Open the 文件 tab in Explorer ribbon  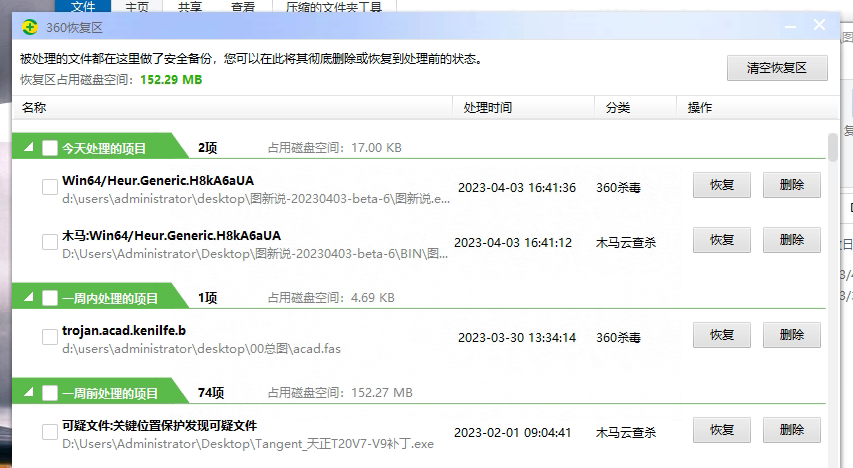pos(83,6)
